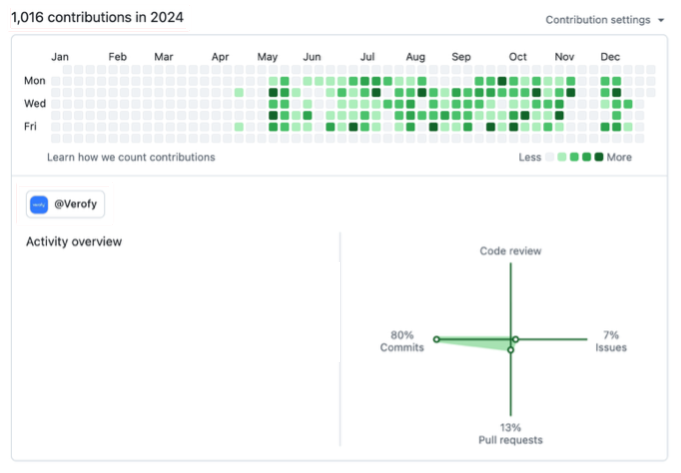Click the 7% Issues label
Viewport: 681px width, 473px height.
(611, 341)
